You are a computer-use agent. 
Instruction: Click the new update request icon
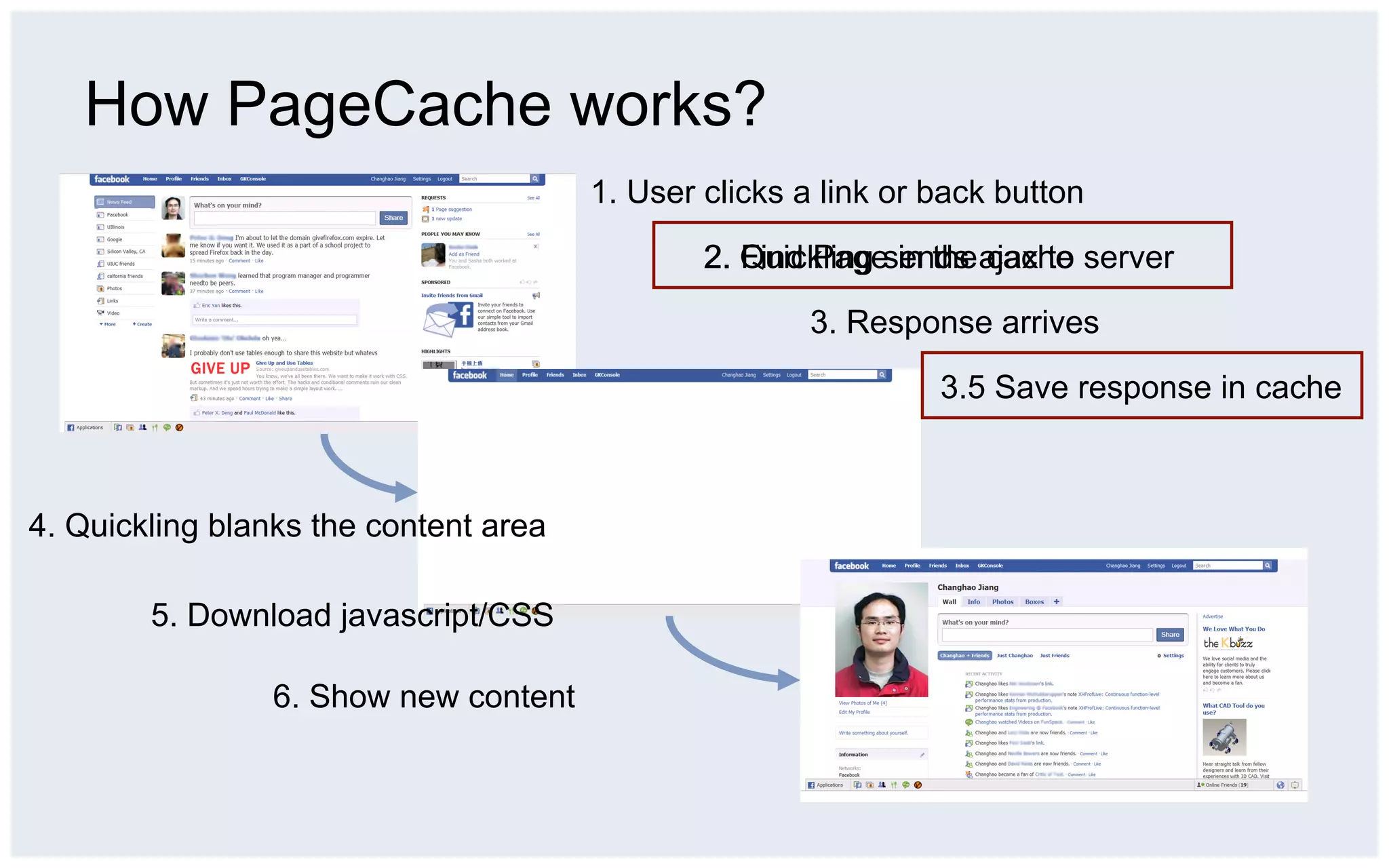[426, 218]
